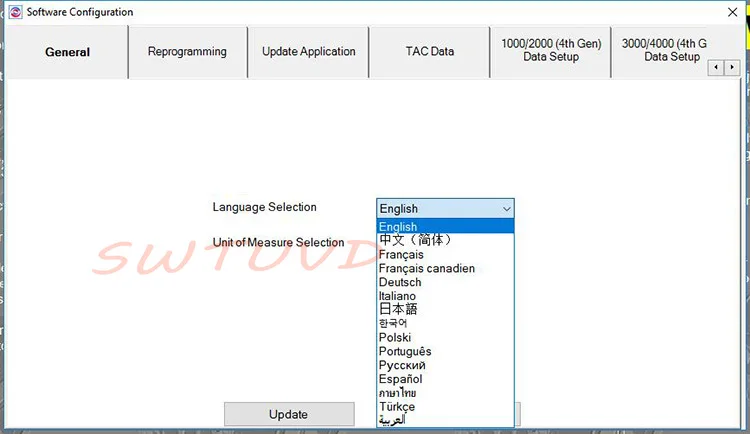Pick Français from the language list
The height and width of the screenshot is (434, 750).
tap(445, 254)
